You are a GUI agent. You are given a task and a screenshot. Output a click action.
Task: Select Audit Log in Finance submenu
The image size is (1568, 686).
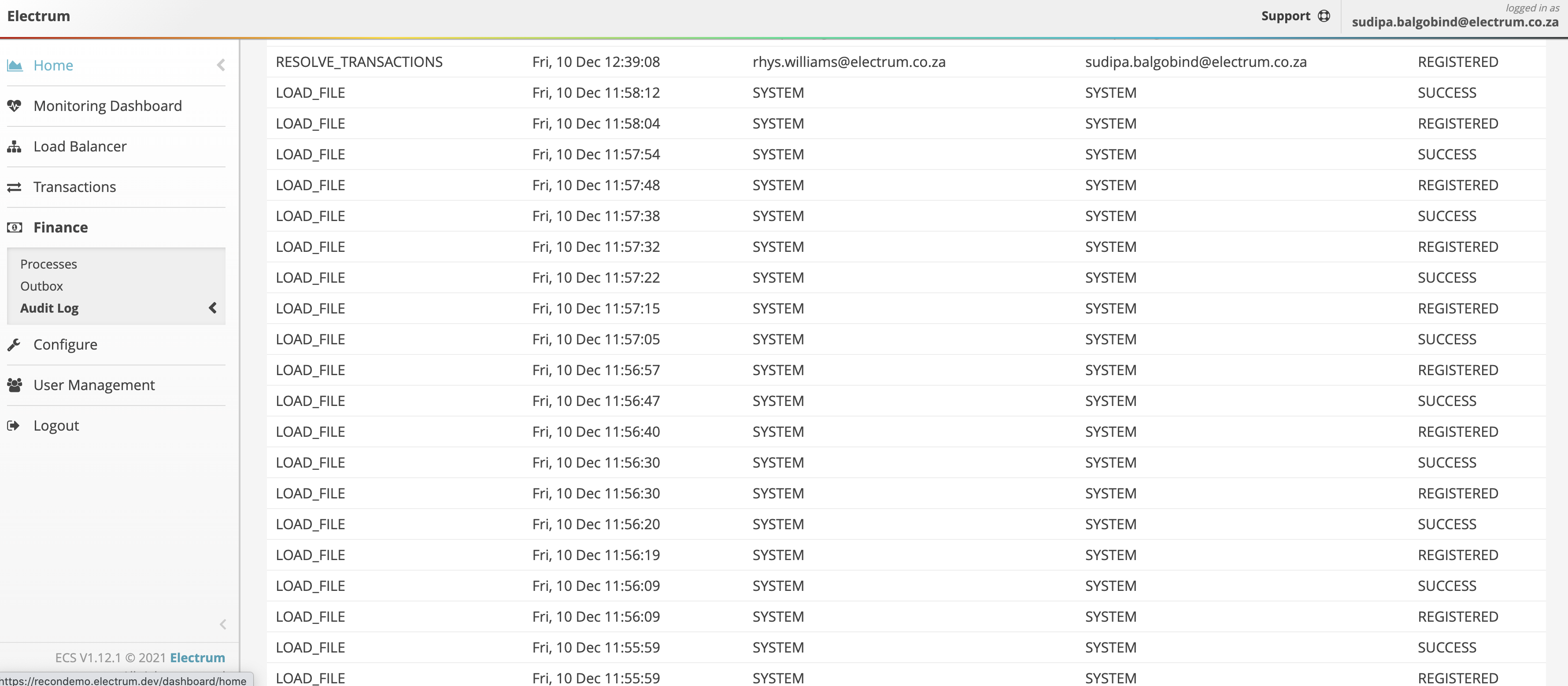coord(49,308)
